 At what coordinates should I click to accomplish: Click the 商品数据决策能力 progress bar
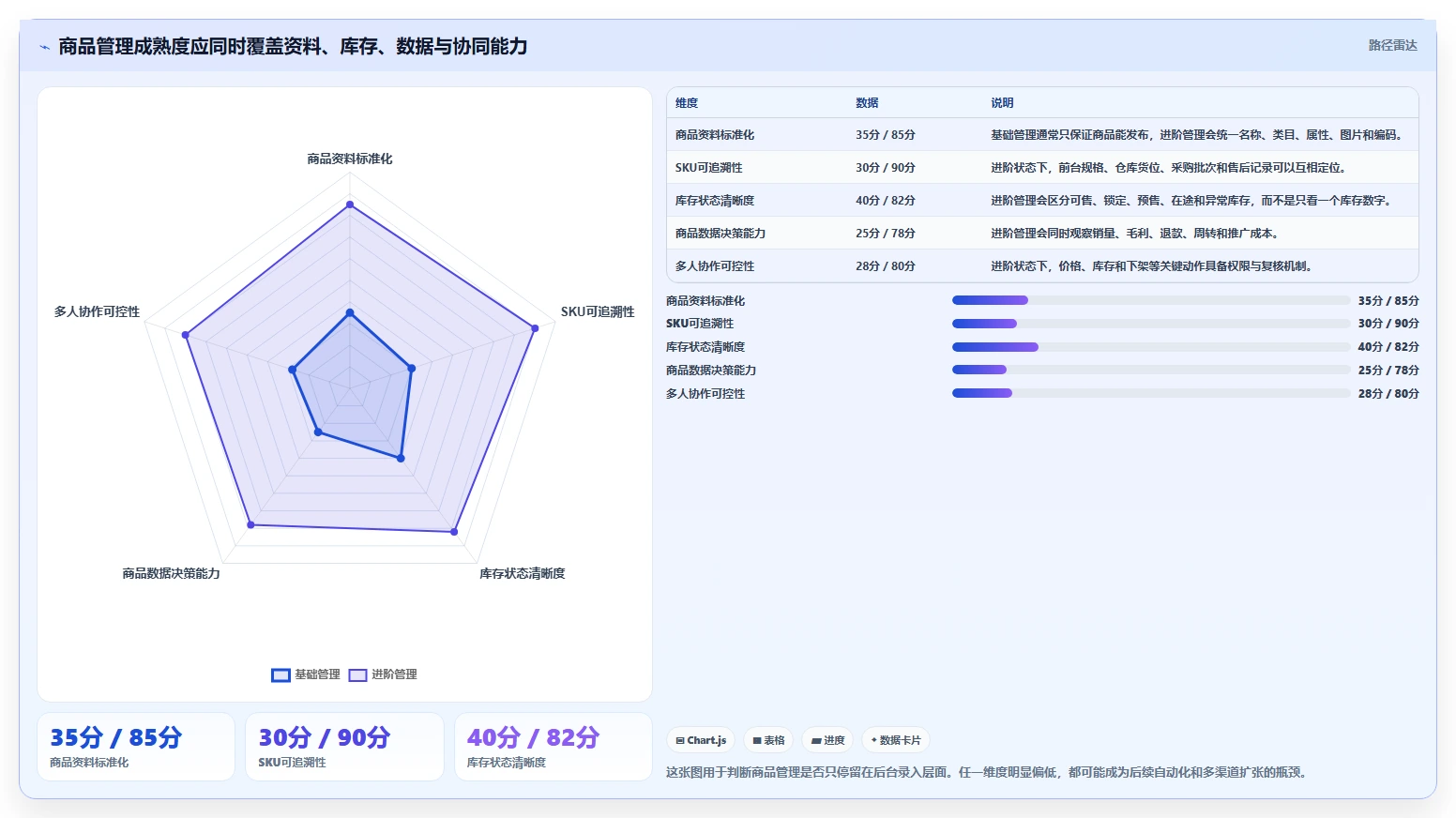[x=1151, y=370]
